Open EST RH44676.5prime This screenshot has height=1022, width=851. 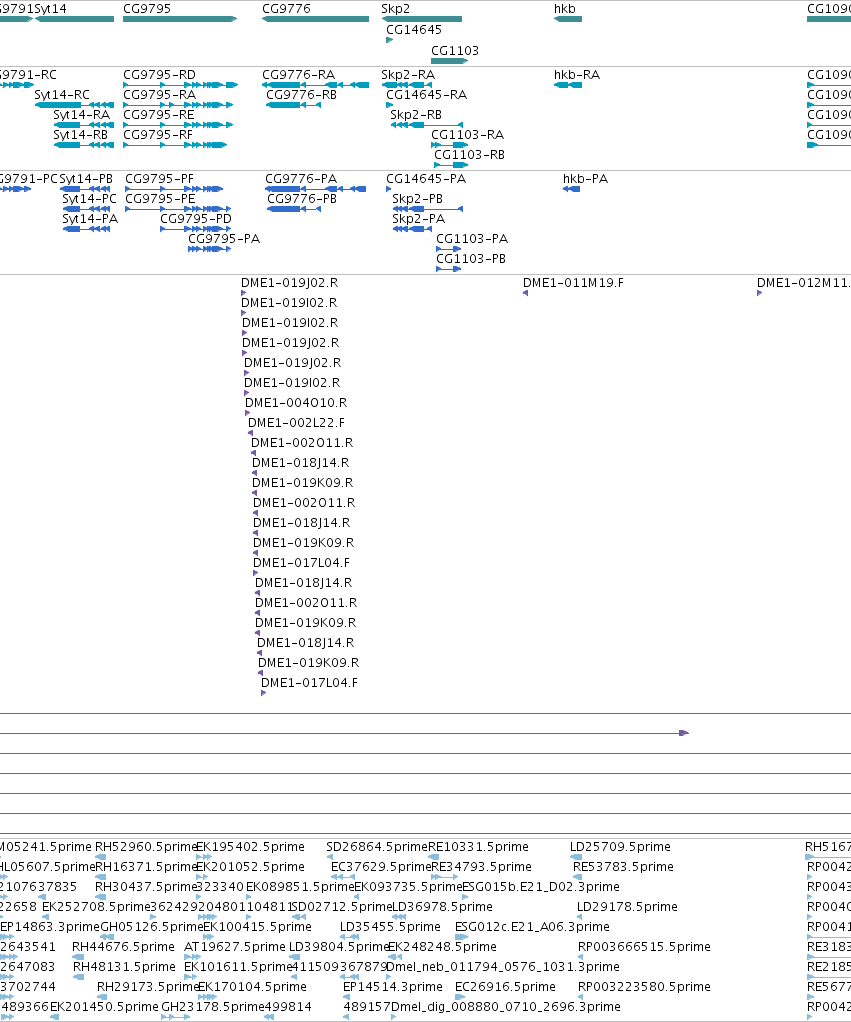[x=78, y=957]
